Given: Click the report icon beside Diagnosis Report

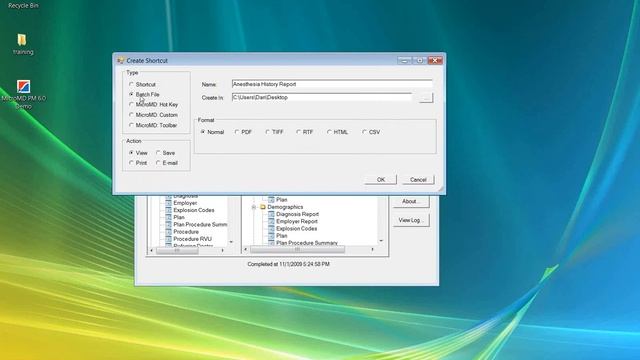Looking at the screenshot, I should (271, 214).
